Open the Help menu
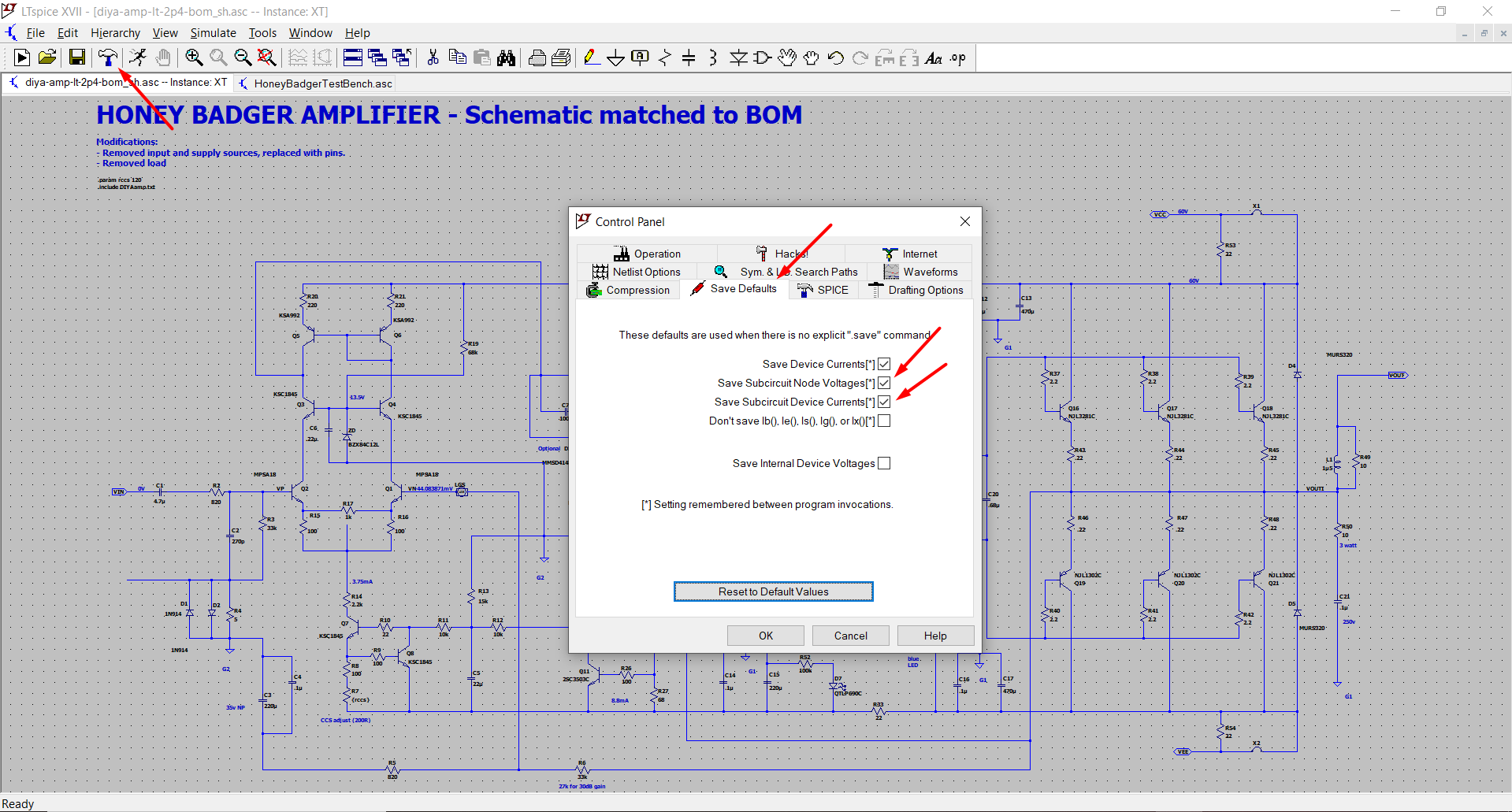 click(x=357, y=33)
